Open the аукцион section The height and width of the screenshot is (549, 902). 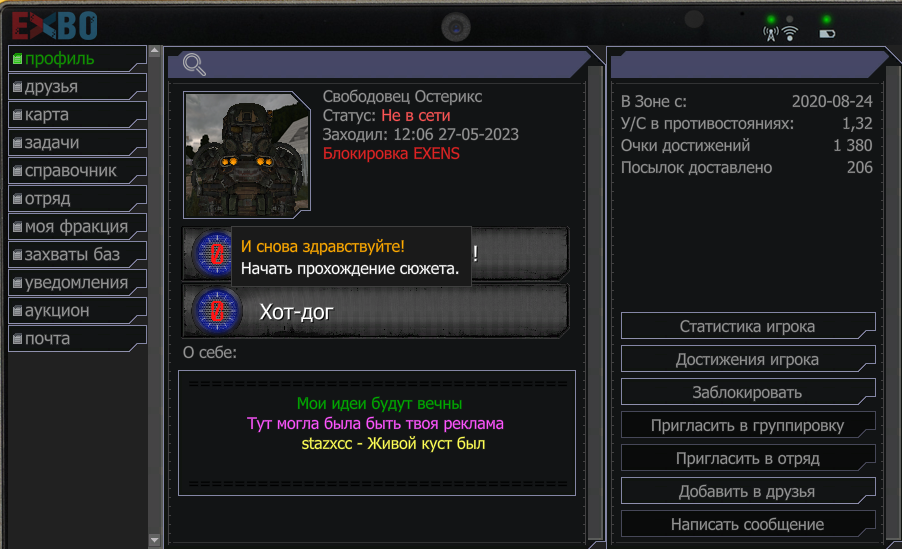point(77,311)
